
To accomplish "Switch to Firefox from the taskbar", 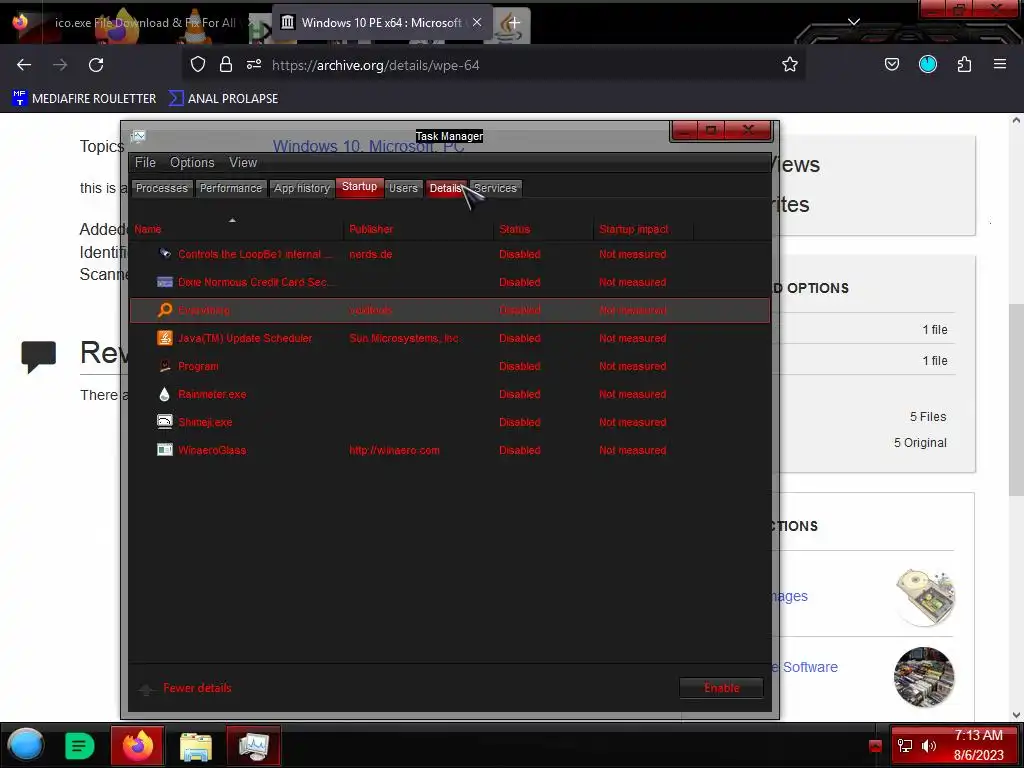I will tap(138, 746).
